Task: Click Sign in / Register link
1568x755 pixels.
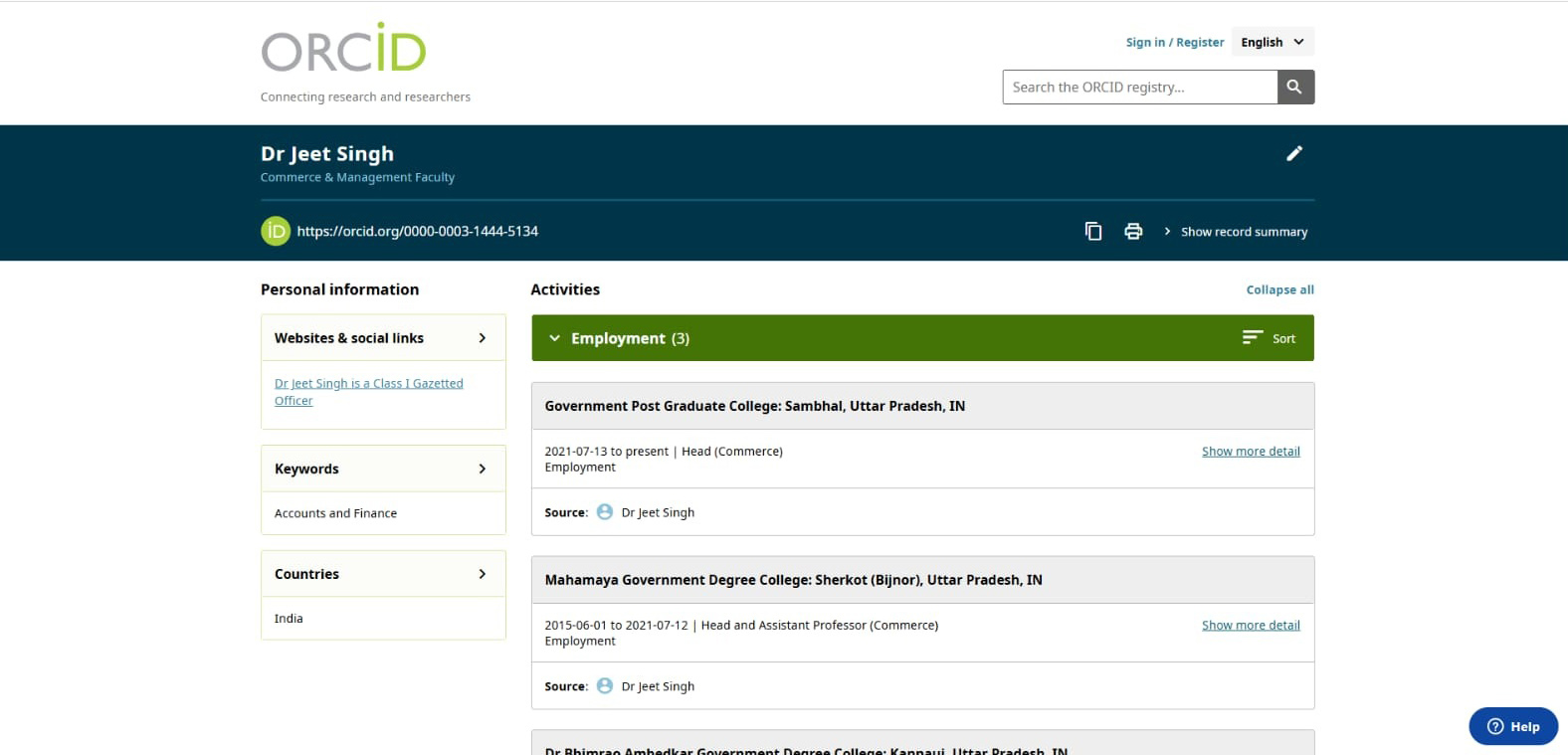Action: coord(1174,42)
